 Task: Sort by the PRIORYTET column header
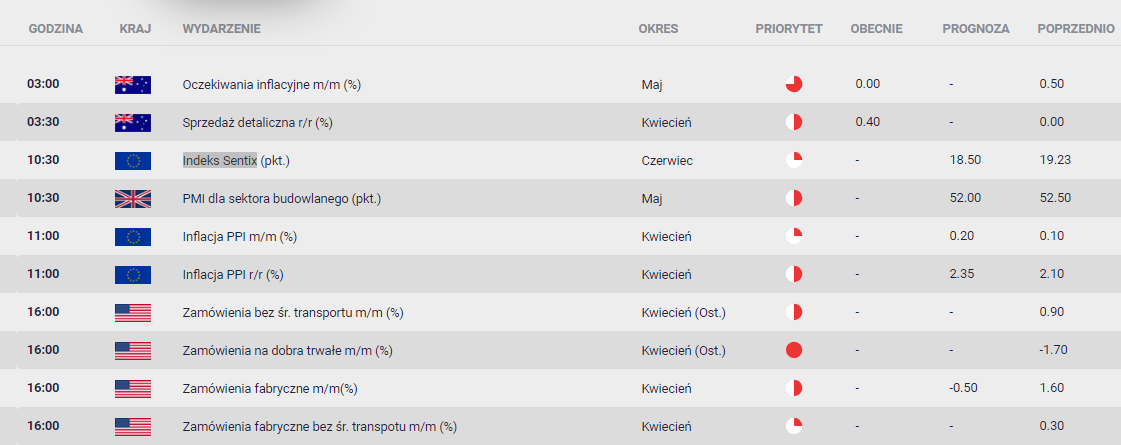tap(789, 29)
